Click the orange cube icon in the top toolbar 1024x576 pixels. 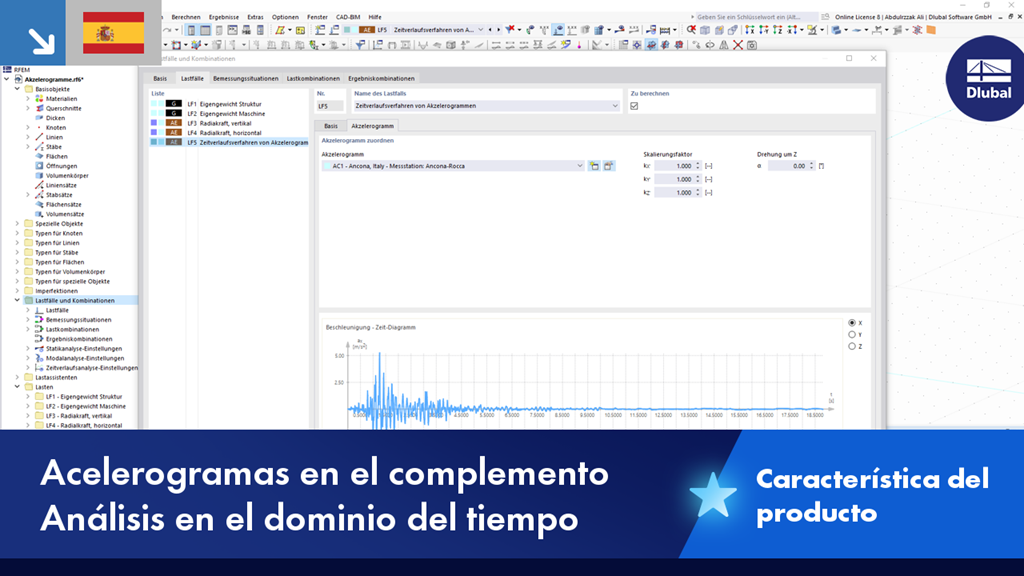tap(931, 30)
